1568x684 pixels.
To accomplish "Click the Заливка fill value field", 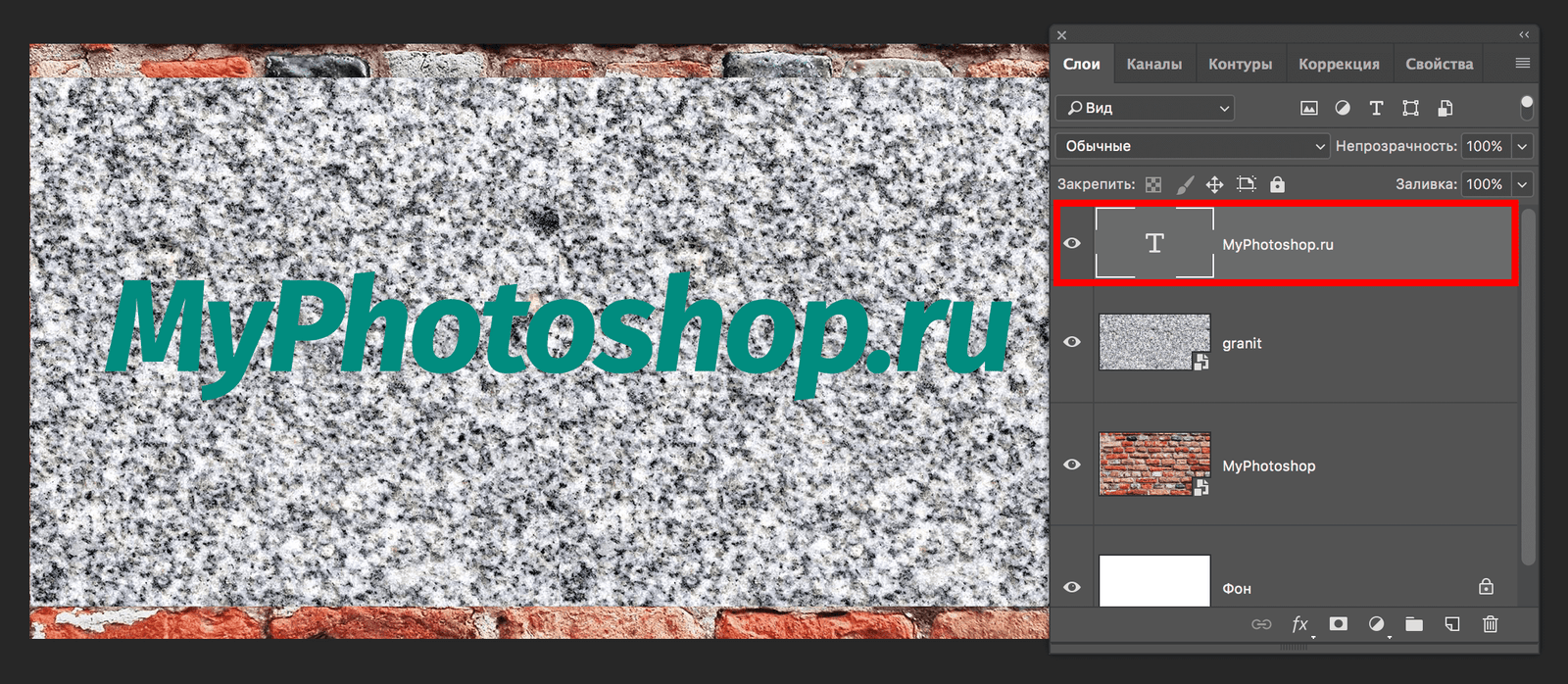I will pyautogui.click(x=1485, y=184).
